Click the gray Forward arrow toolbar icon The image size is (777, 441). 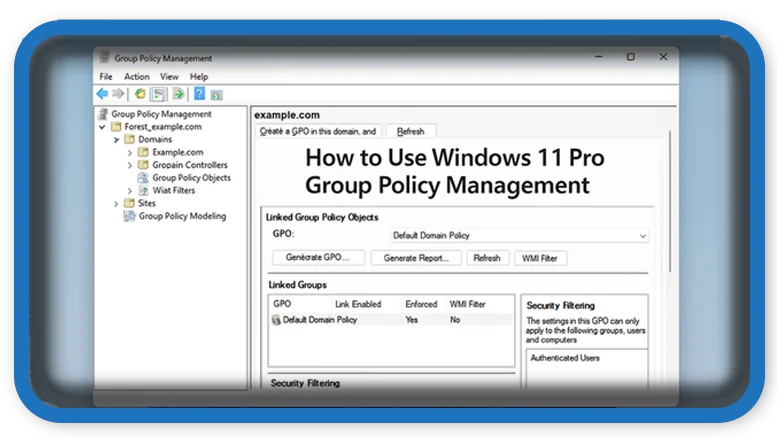(118, 94)
